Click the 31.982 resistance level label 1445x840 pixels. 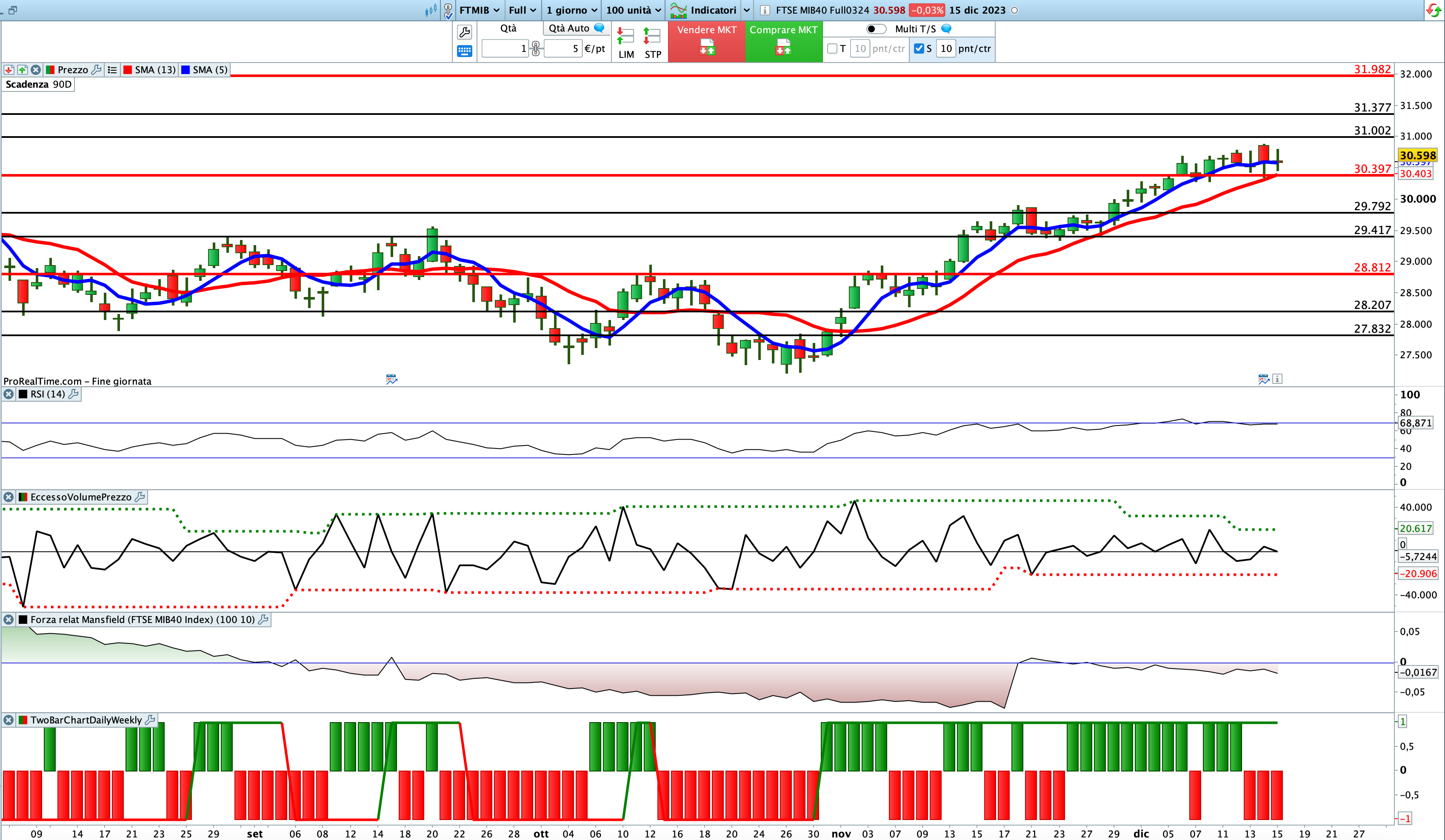click(1372, 69)
